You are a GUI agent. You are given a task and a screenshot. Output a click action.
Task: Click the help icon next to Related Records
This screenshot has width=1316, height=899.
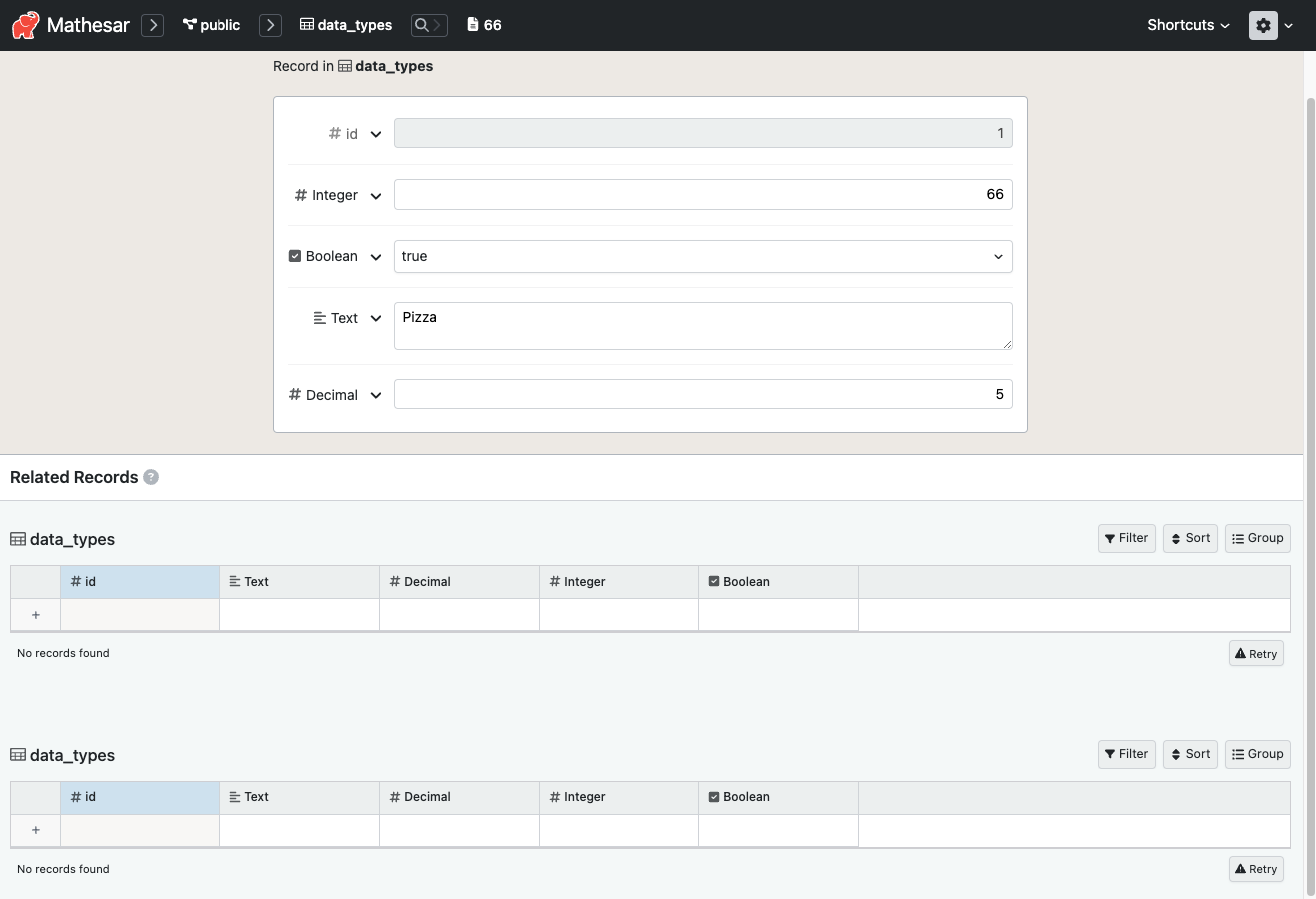pyautogui.click(x=151, y=477)
